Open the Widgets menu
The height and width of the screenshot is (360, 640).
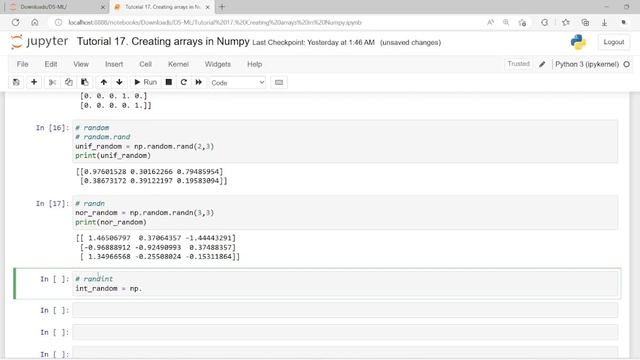pyautogui.click(x=218, y=64)
